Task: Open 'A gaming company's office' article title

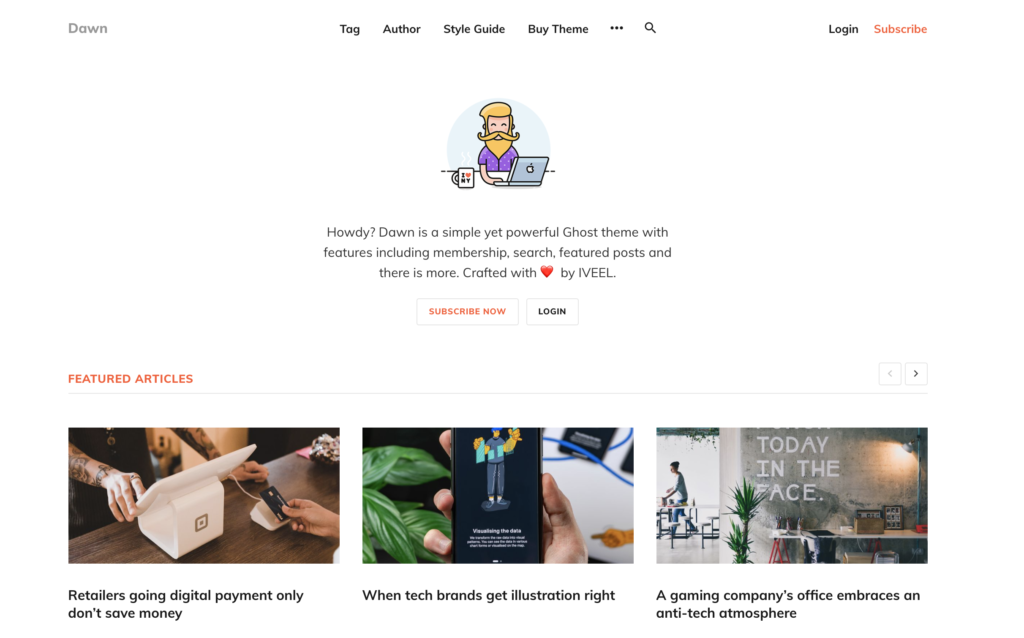Action: (788, 604)
